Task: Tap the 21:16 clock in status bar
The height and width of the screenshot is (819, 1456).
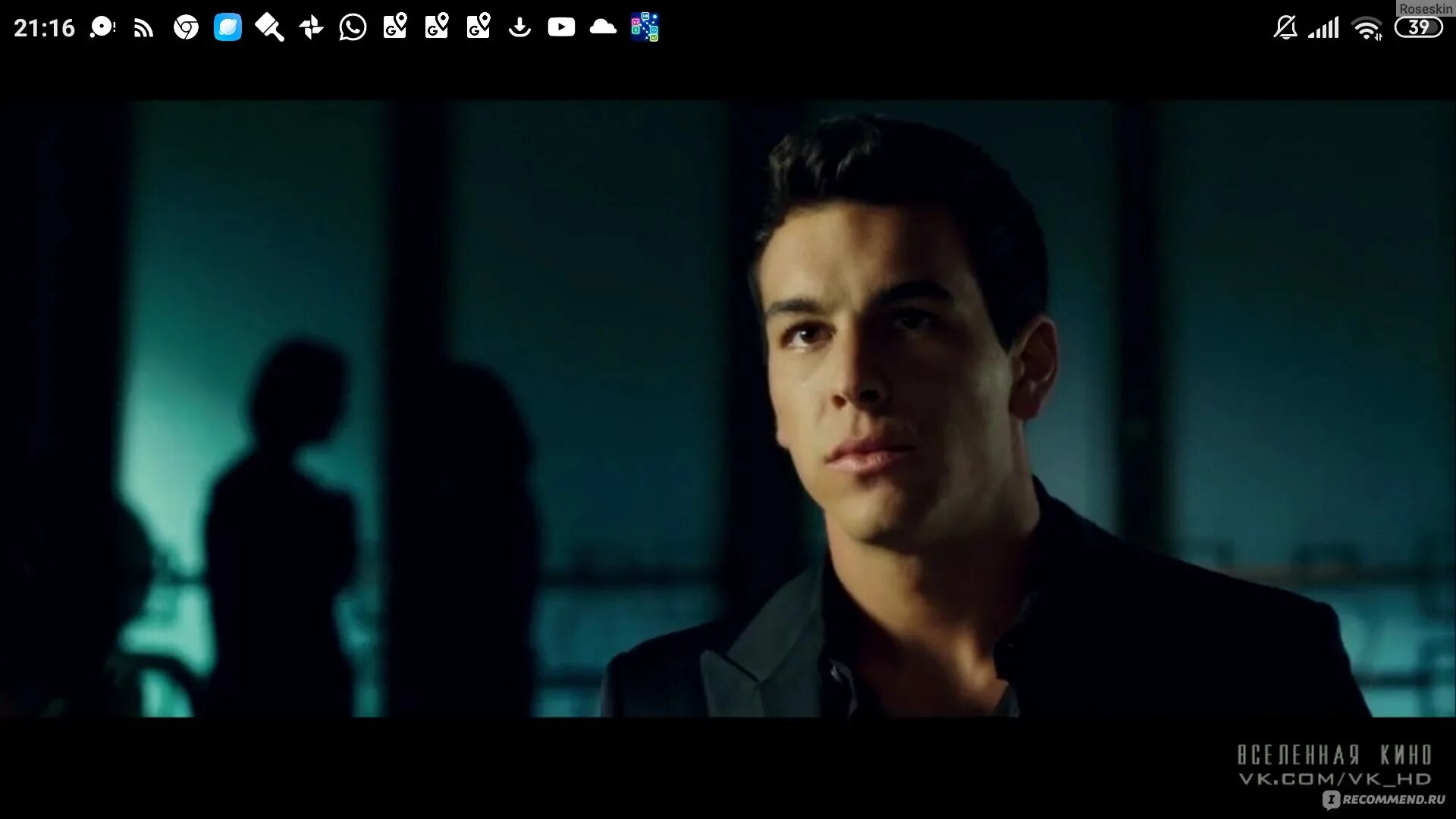Action: point(44,28)
